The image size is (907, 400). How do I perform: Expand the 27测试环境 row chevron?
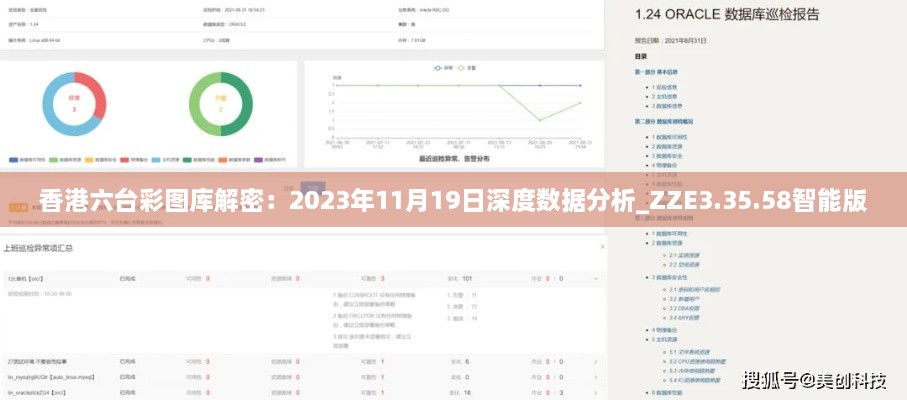point(596,362)
